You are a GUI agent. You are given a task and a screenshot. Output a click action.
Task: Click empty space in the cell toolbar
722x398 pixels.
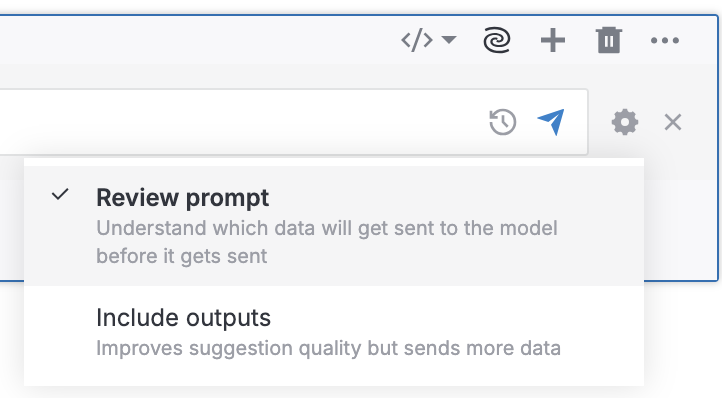198,40
